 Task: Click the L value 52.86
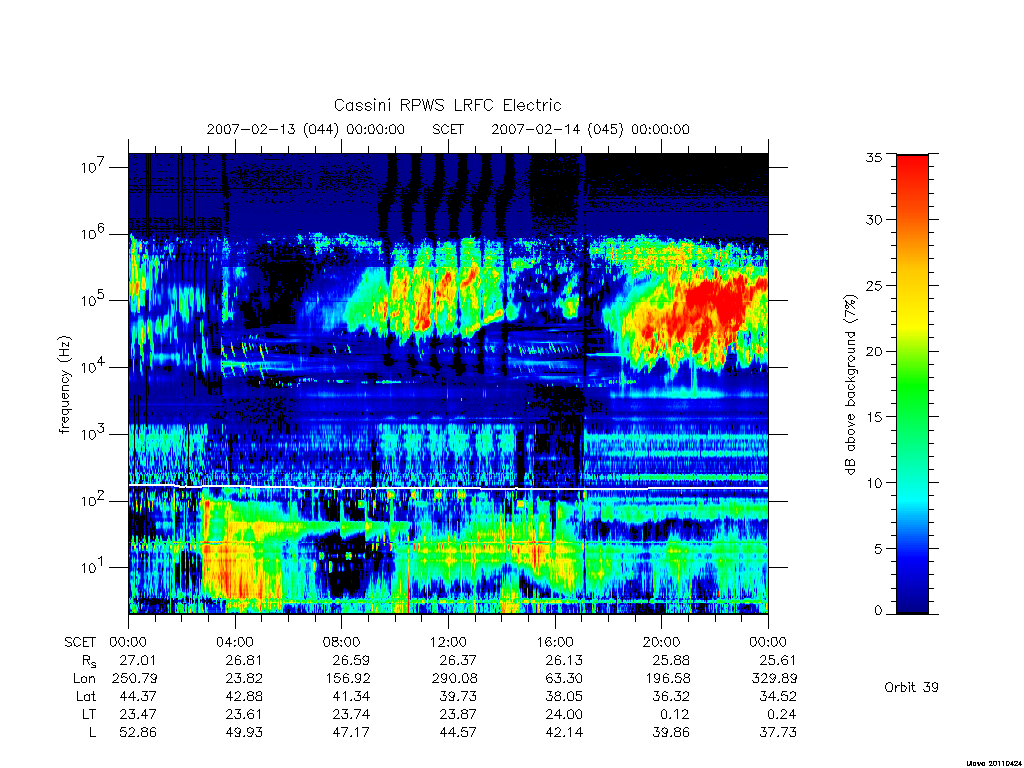pos(138,733)
